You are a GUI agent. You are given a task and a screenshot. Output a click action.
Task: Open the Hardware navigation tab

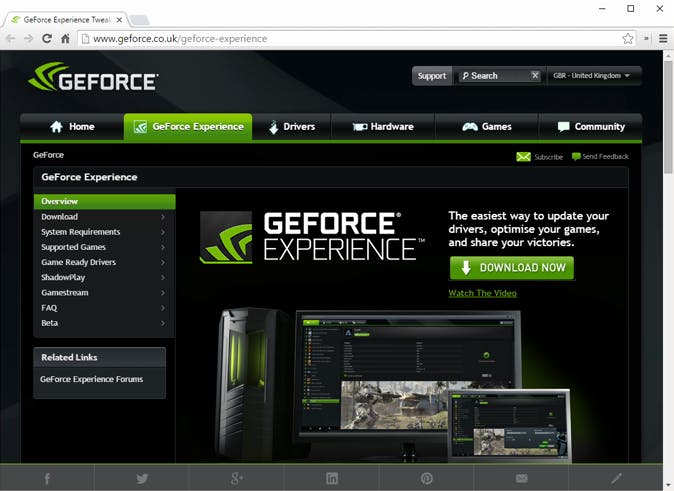383,127
